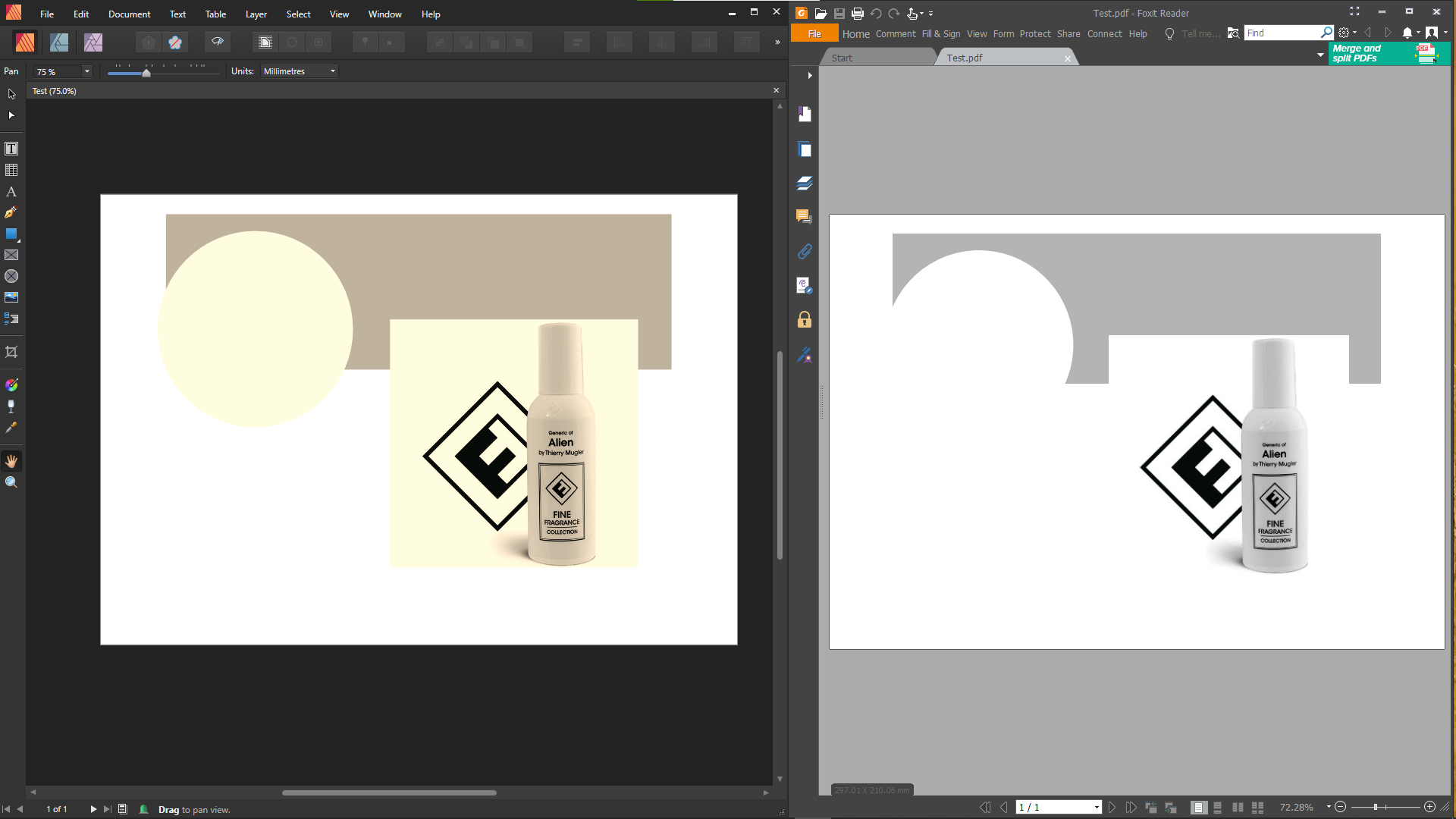Open Comment ribbon tab in Foxit

896,33
